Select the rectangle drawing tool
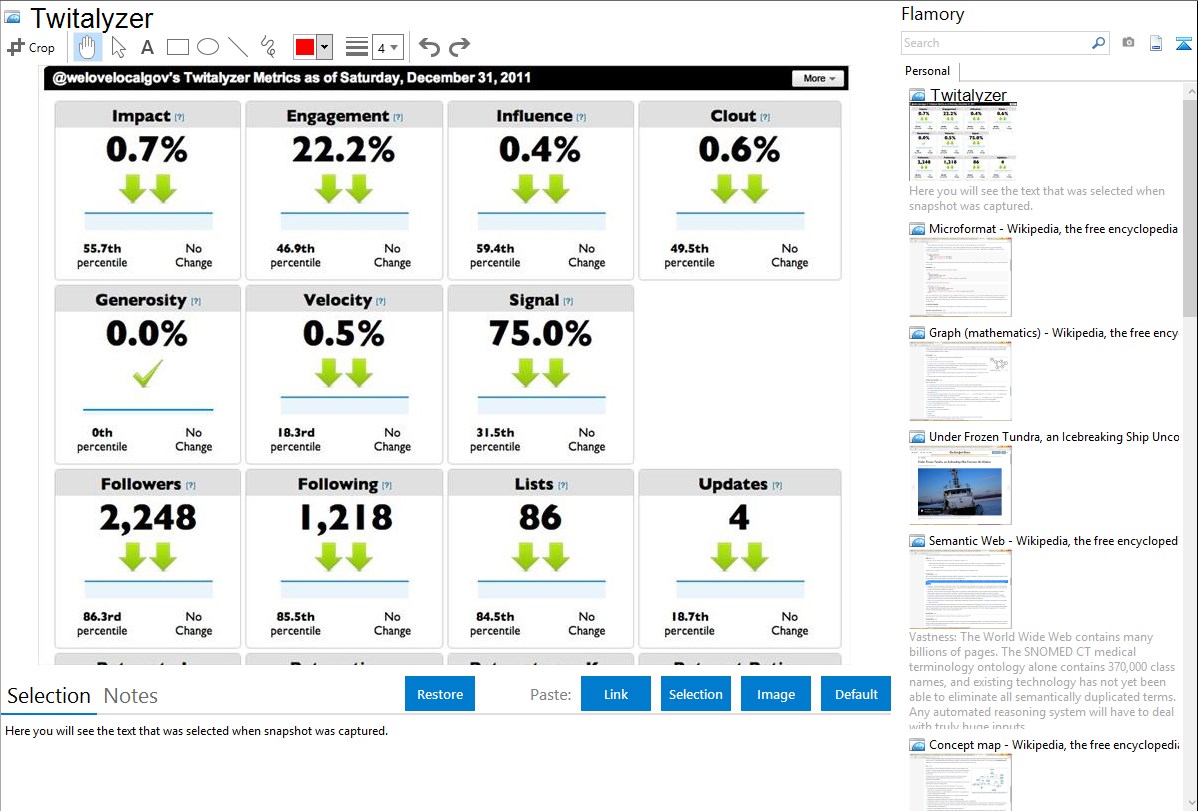The width and height of the screenshot is (1198, 811). pyautogui.click(x=177, y=47)
